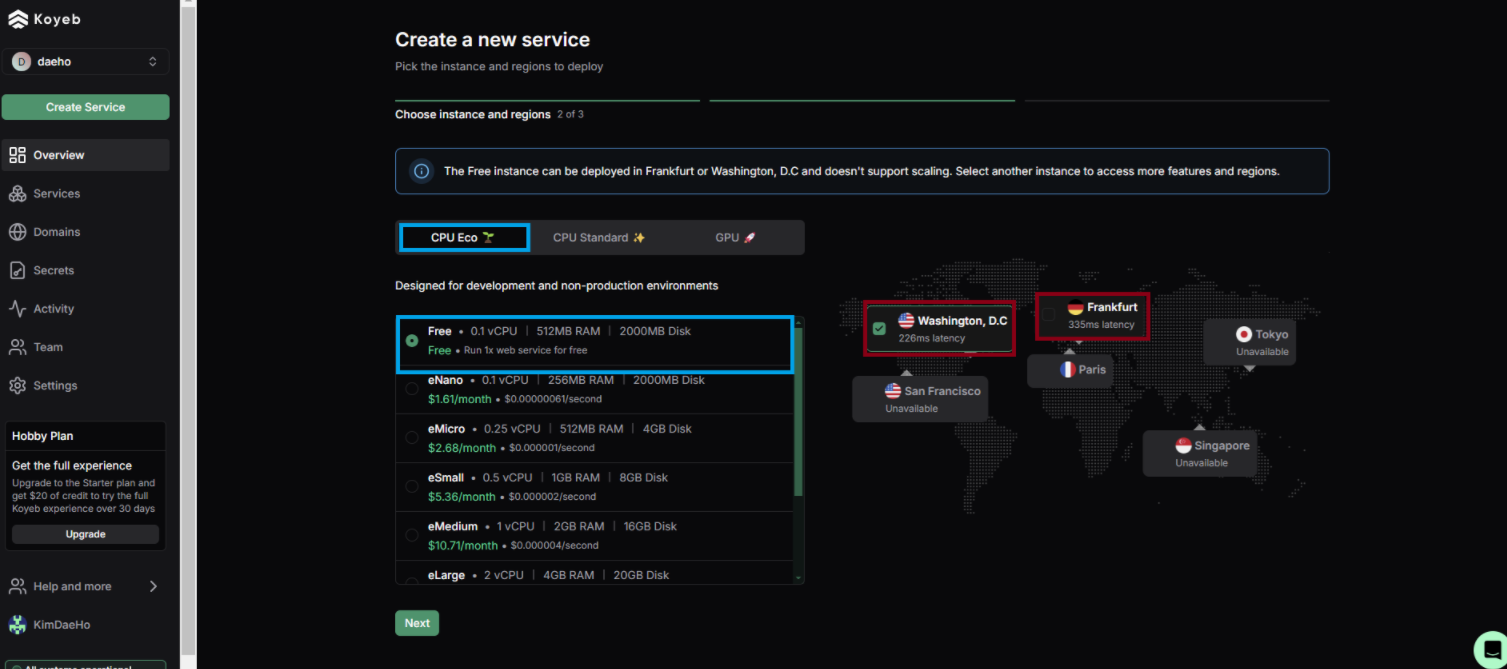The width and height of the screenshot is (1507, 669).
Task: Click the $10.71/month eMedium price
Action: coord(463,546)
